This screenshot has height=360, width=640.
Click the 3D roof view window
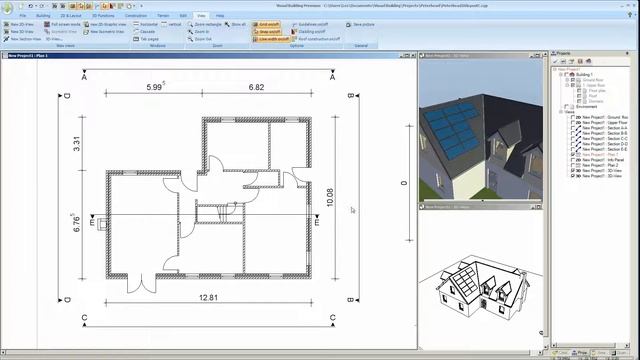[481, 130]
